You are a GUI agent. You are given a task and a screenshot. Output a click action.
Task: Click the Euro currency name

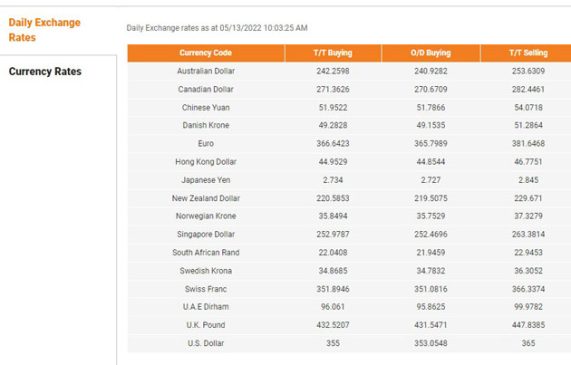pyautogui.click(x=206, y=144)
